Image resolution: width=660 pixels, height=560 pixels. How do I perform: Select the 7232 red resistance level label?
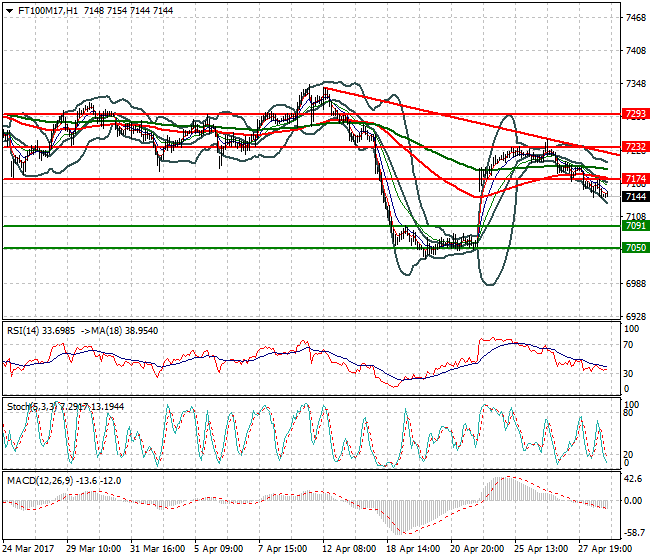pyautogui.click(x=636, y=147)
